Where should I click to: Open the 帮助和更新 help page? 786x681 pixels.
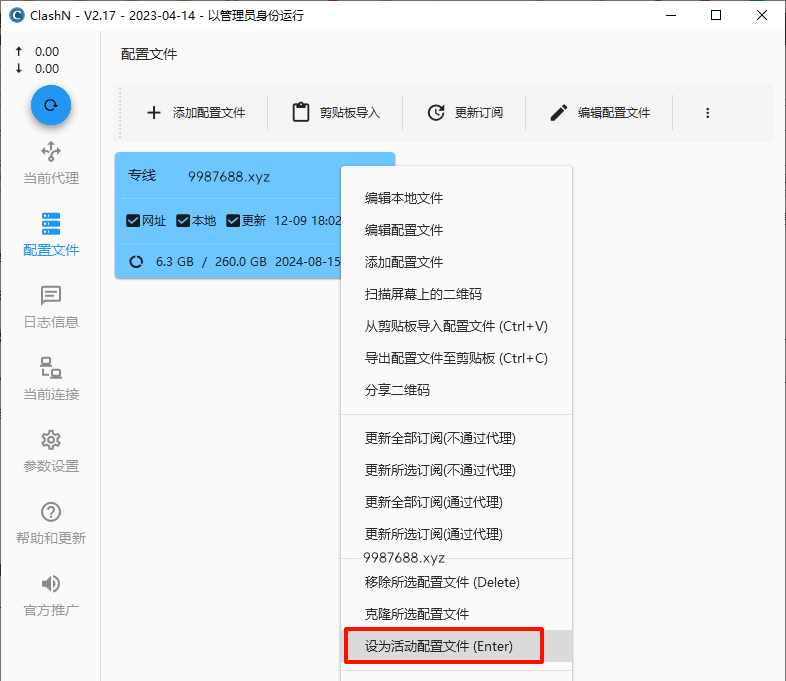click(x=51, y=523)
